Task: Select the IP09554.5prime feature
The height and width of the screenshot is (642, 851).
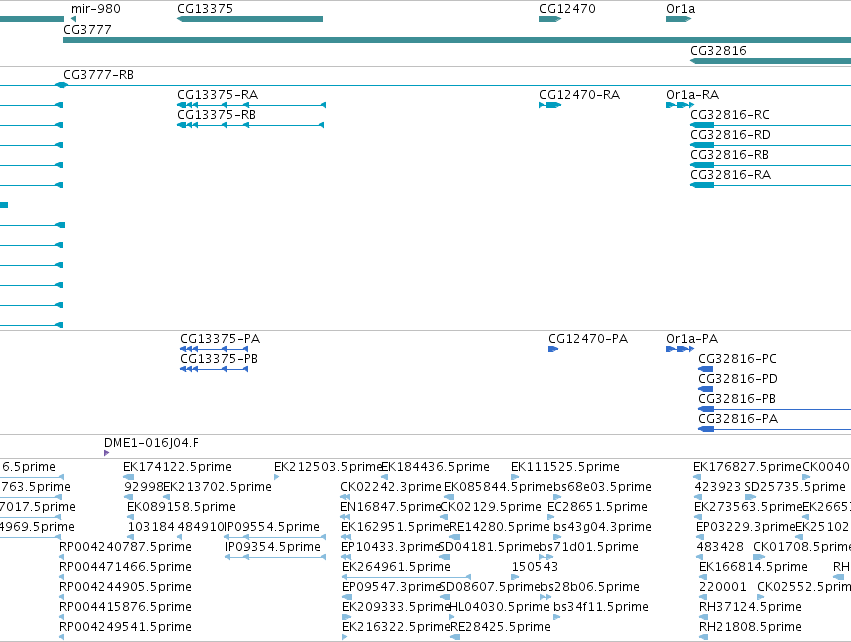Action: [x=276, y=537]
